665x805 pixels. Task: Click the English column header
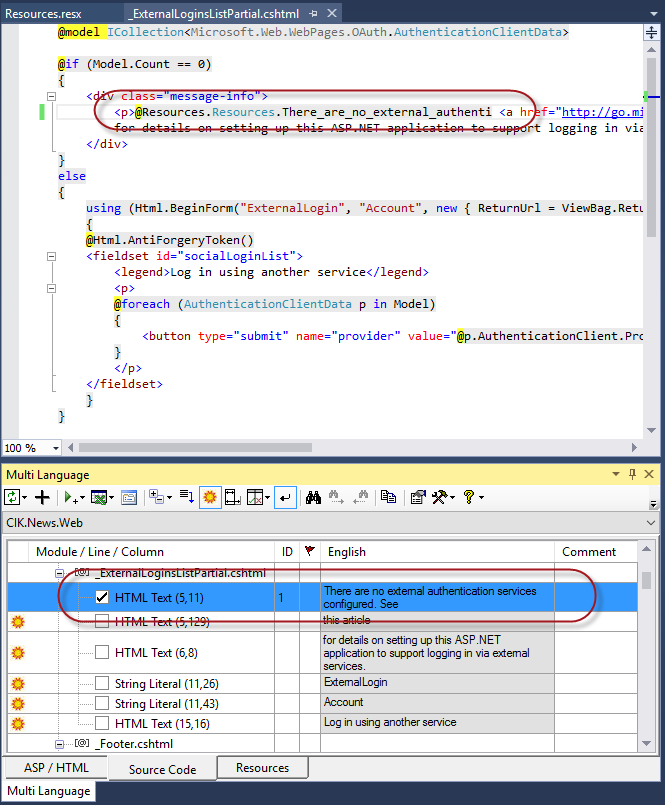click(x=347, y=551)
